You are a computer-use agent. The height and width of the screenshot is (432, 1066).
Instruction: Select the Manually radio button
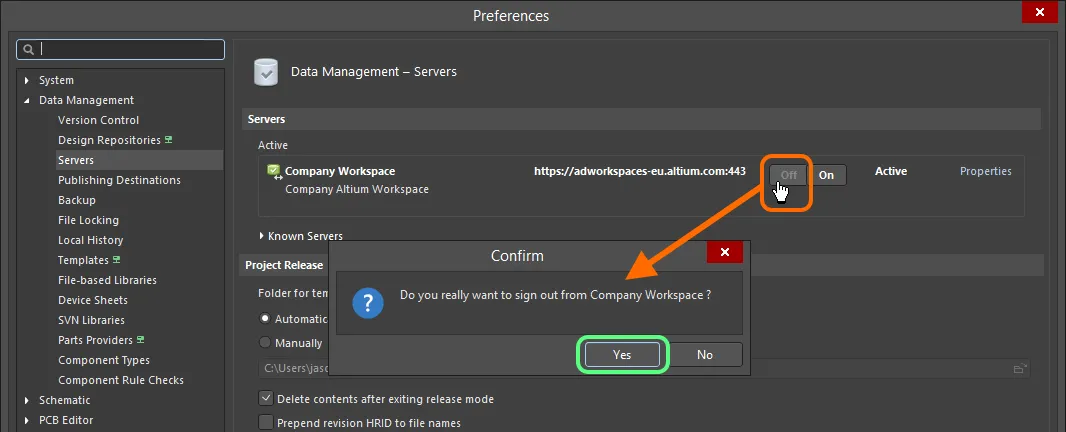click(x=264, y=343)
